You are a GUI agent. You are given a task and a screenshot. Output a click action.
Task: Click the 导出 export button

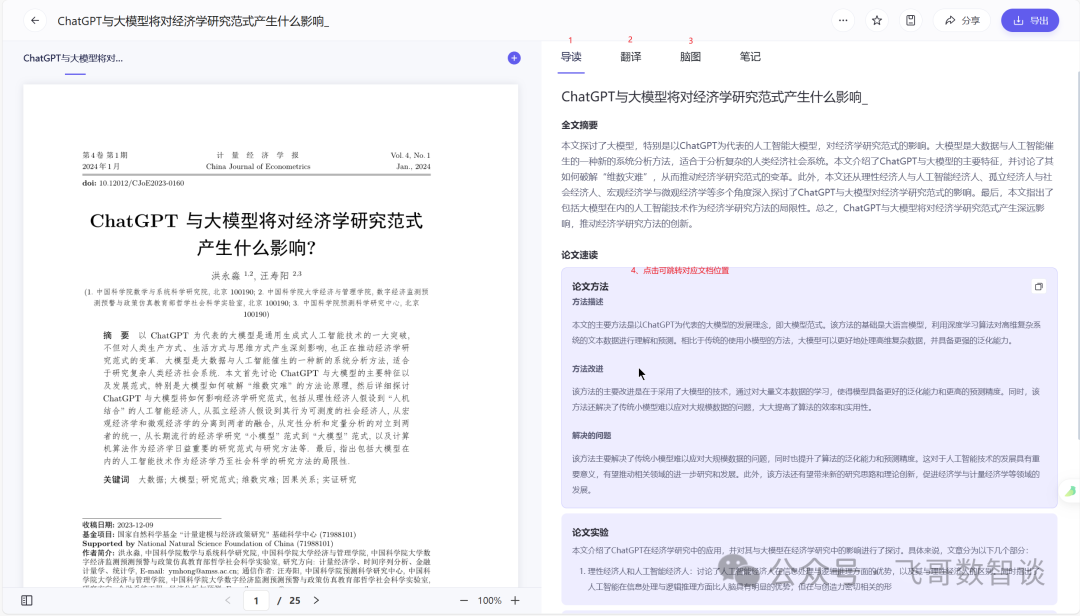point(1030,21)
